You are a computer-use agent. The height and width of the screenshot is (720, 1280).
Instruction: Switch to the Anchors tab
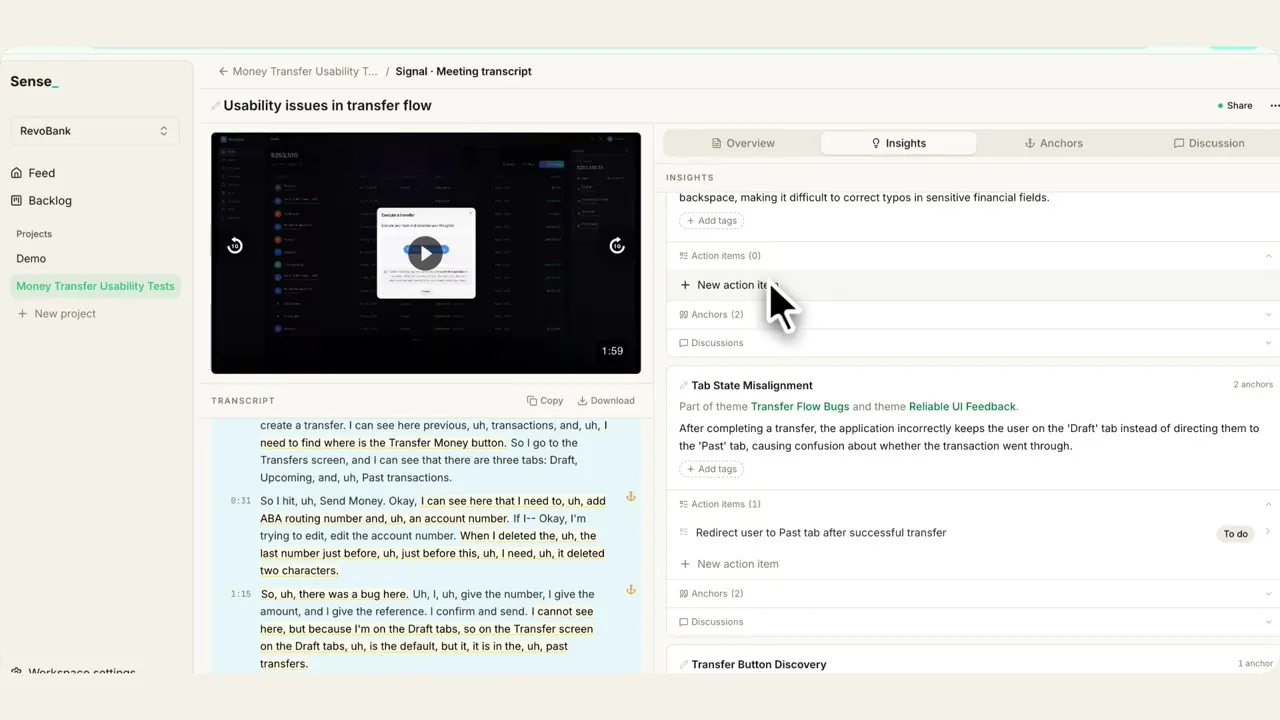pos(1054,143)
